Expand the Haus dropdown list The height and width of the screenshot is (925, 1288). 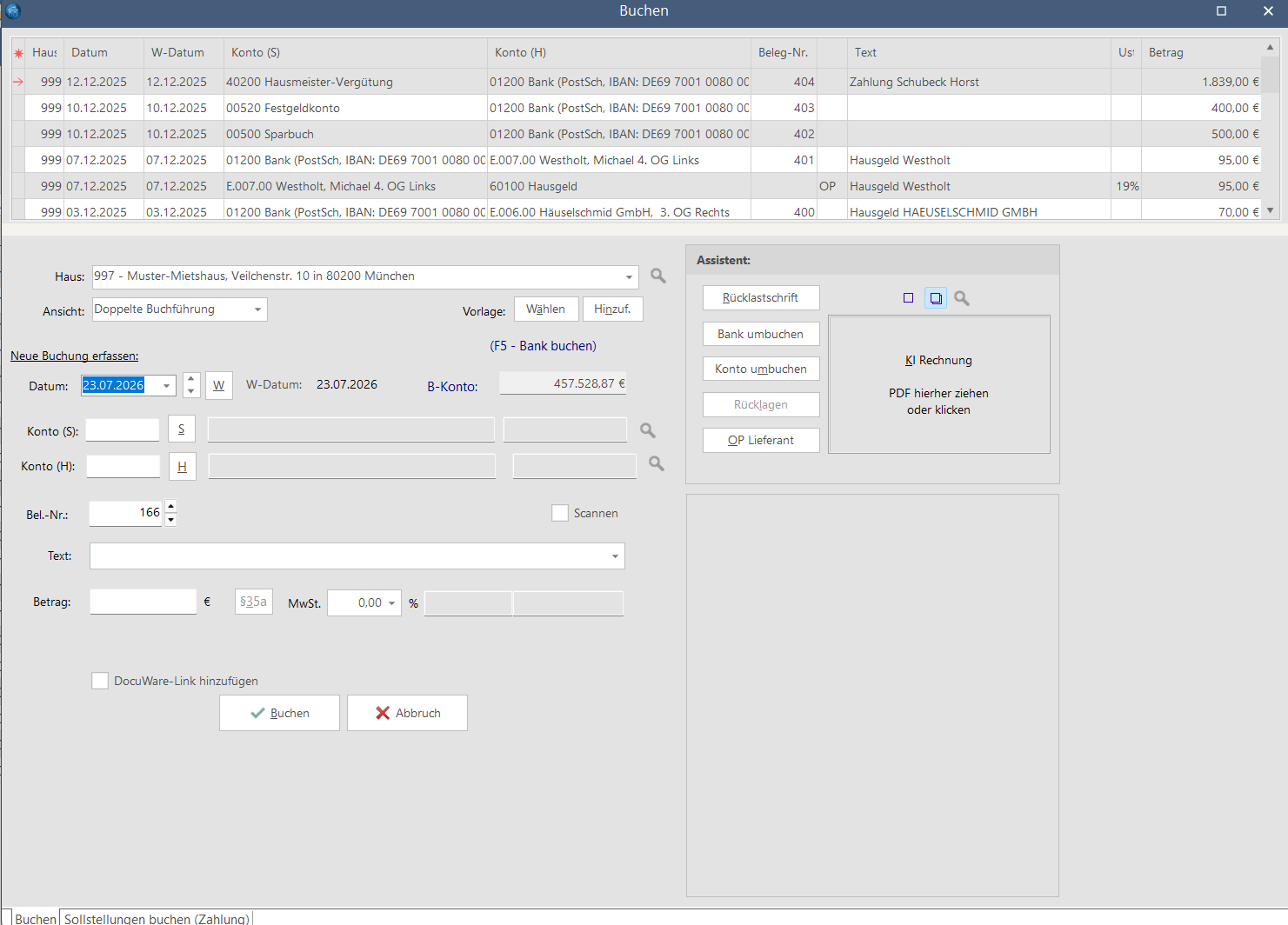point(629,277)
